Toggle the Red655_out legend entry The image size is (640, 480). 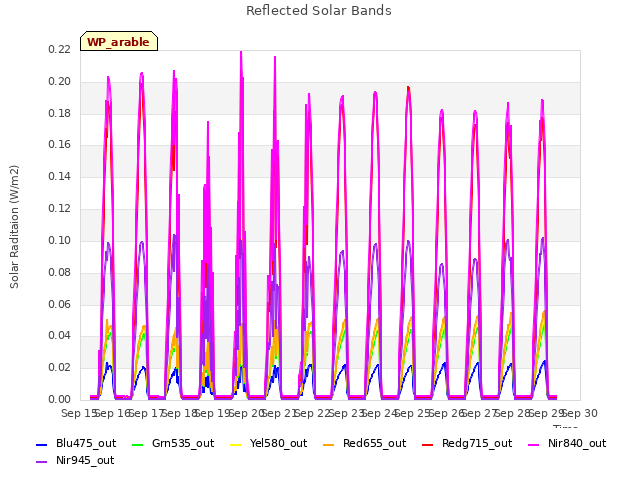click(364, 444)
